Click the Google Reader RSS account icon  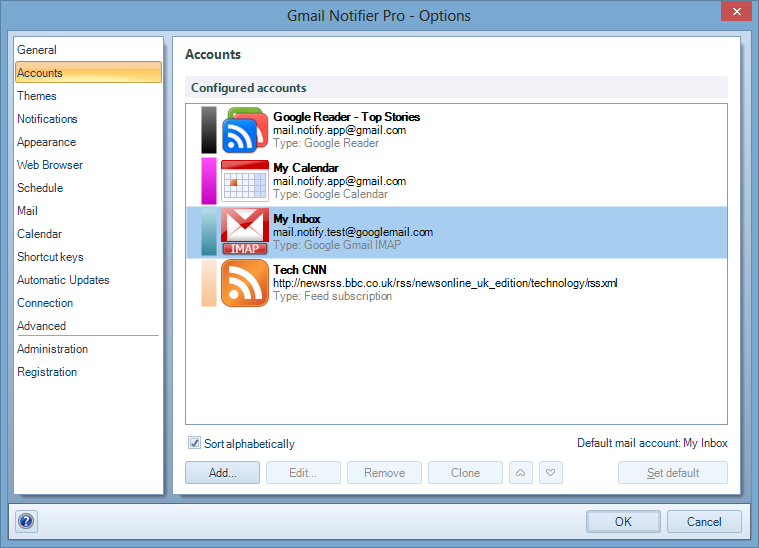(x=245, y=130)
